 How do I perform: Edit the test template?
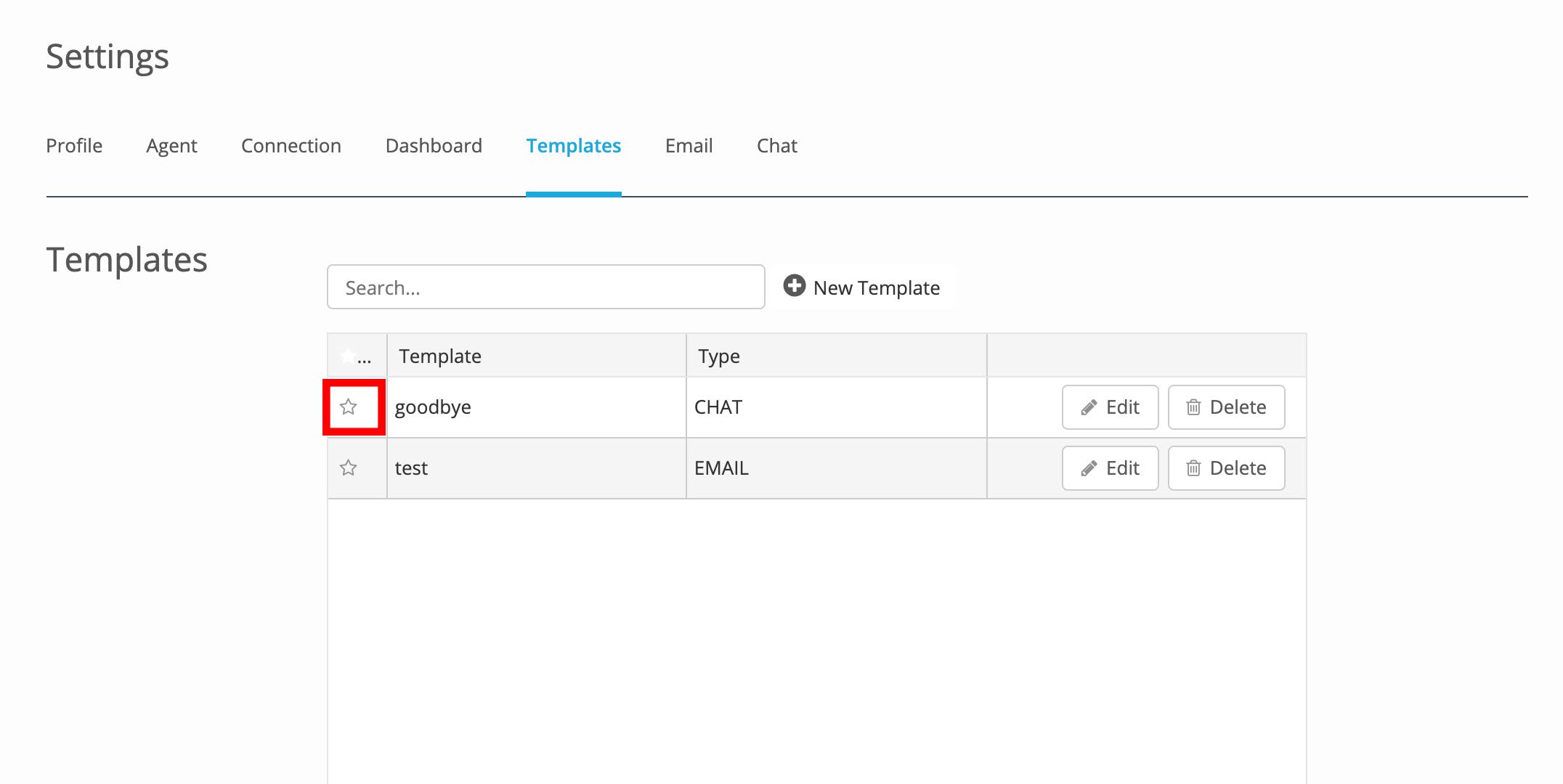coord(1110,468)
